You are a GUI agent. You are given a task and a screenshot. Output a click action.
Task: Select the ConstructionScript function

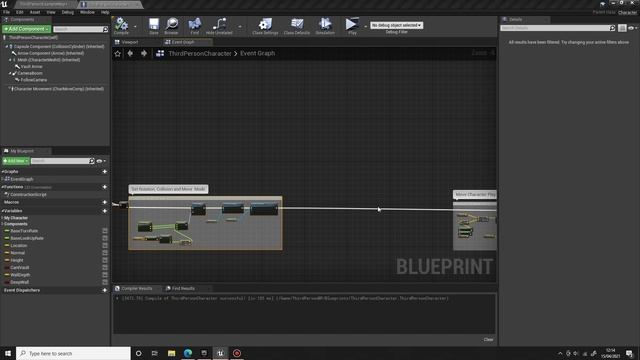pos(28,195)
